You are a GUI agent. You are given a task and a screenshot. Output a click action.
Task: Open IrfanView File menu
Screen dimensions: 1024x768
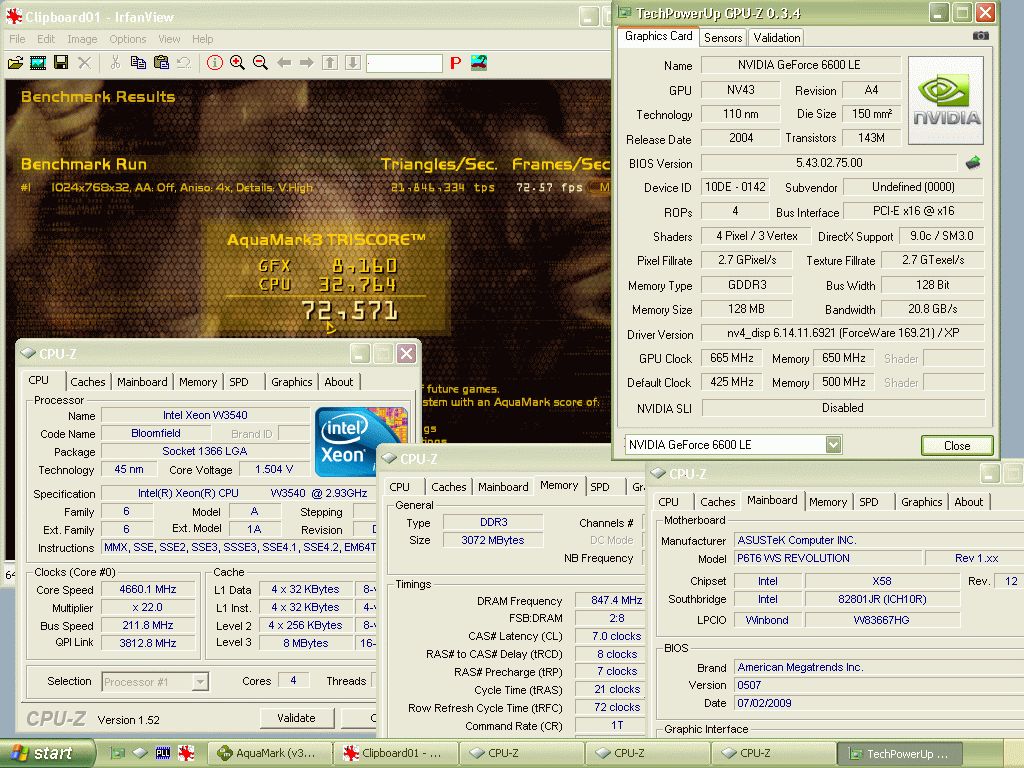pos(17,39)
